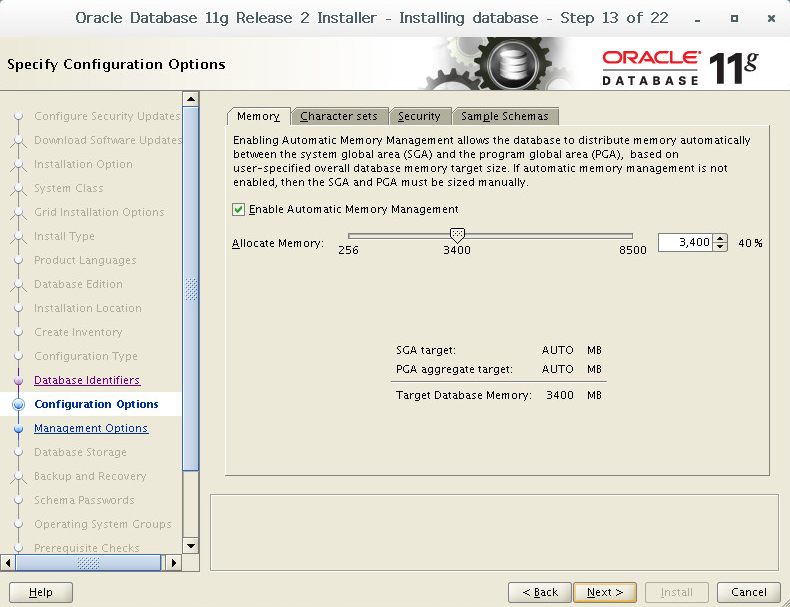Click the Next button
The height and width of the screenshot is (607, 790).
605,592
